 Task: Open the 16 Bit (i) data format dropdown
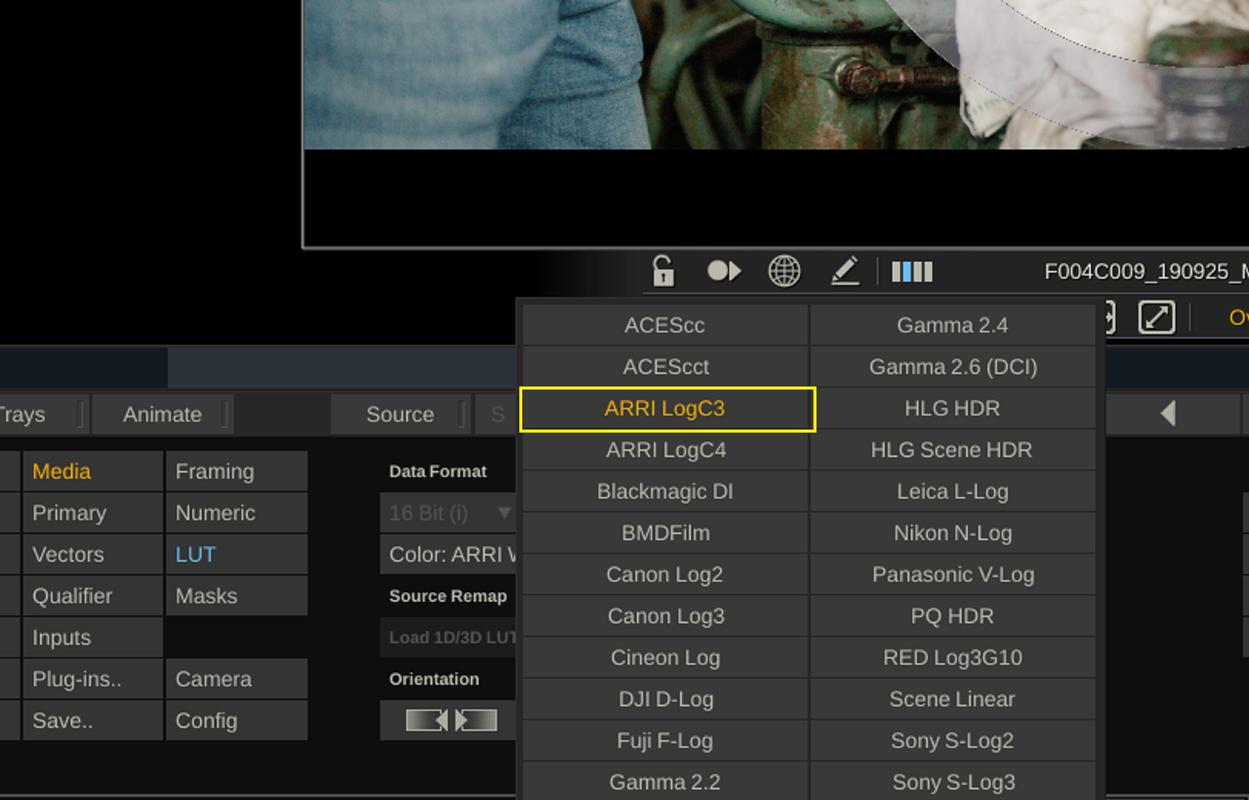448,513
